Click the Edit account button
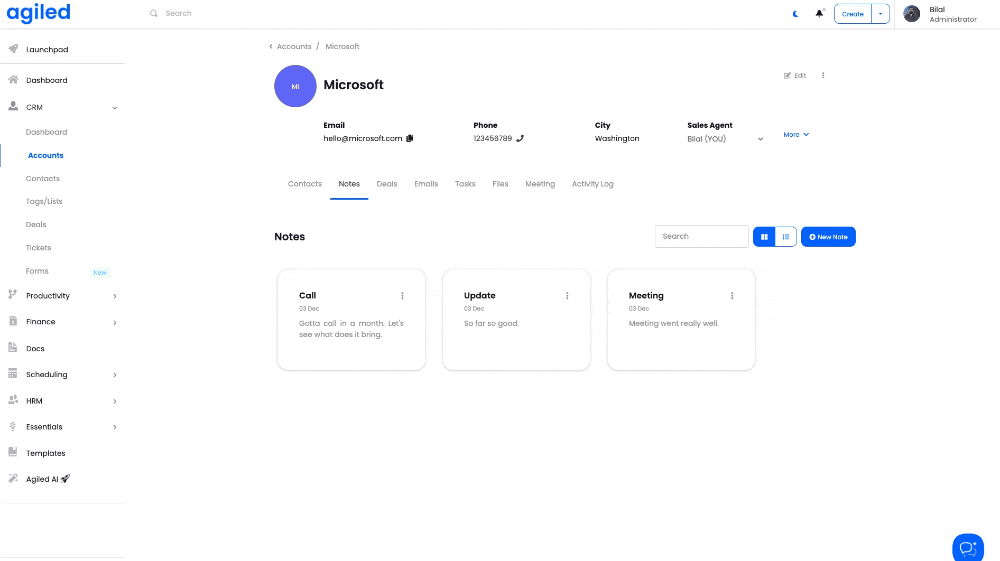 pos(795,75)
